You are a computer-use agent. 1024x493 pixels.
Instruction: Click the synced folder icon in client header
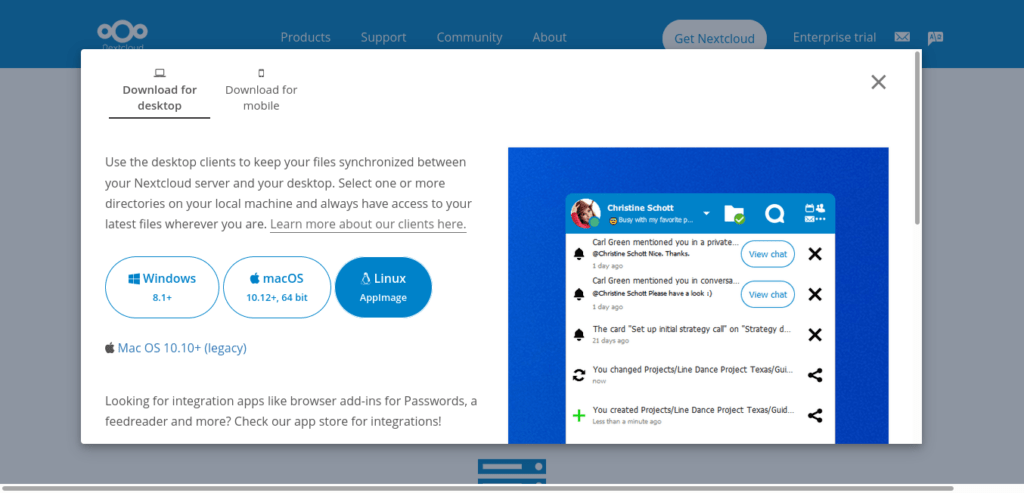click(x=734, y=214)
